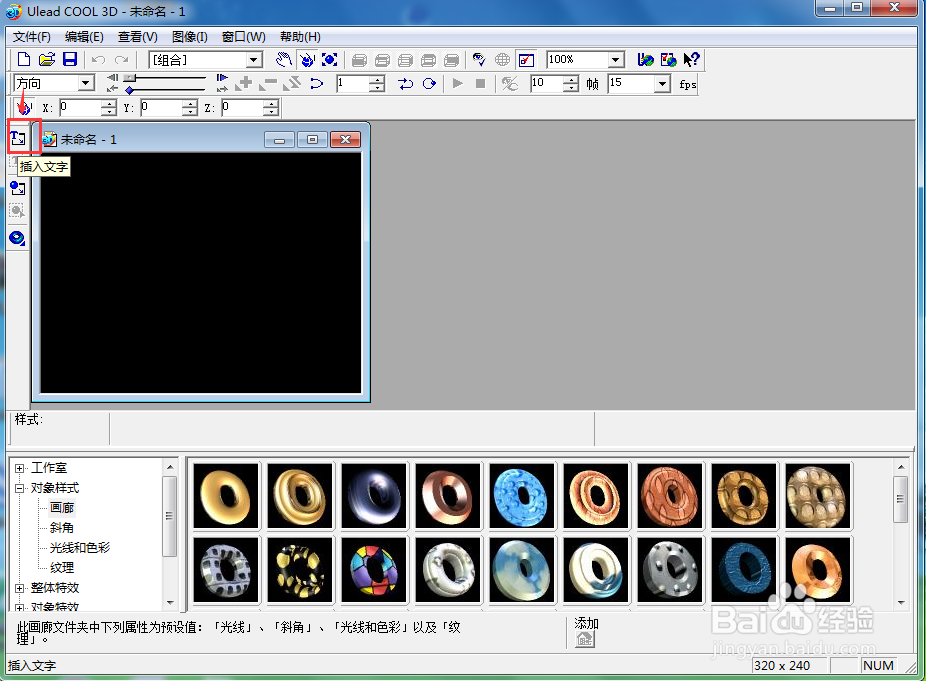Open the 图像(I) menu
Viewport: 926px width, 681px height.
click(190, 37)
